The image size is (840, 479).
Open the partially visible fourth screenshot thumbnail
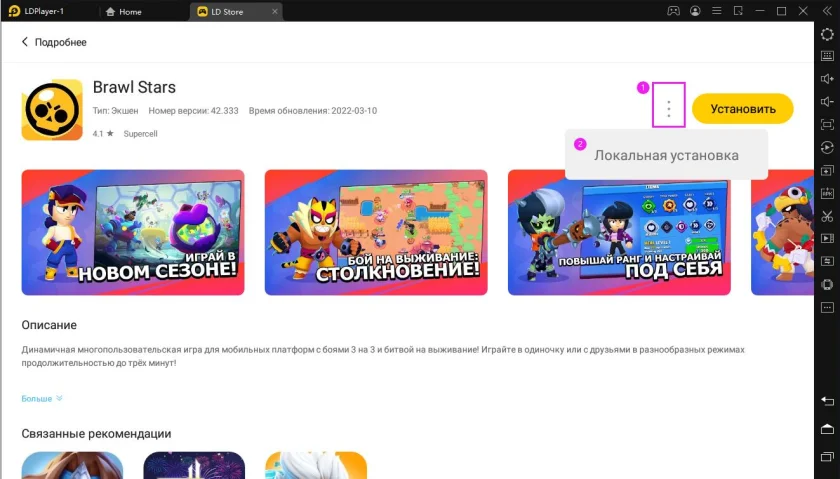782,233
